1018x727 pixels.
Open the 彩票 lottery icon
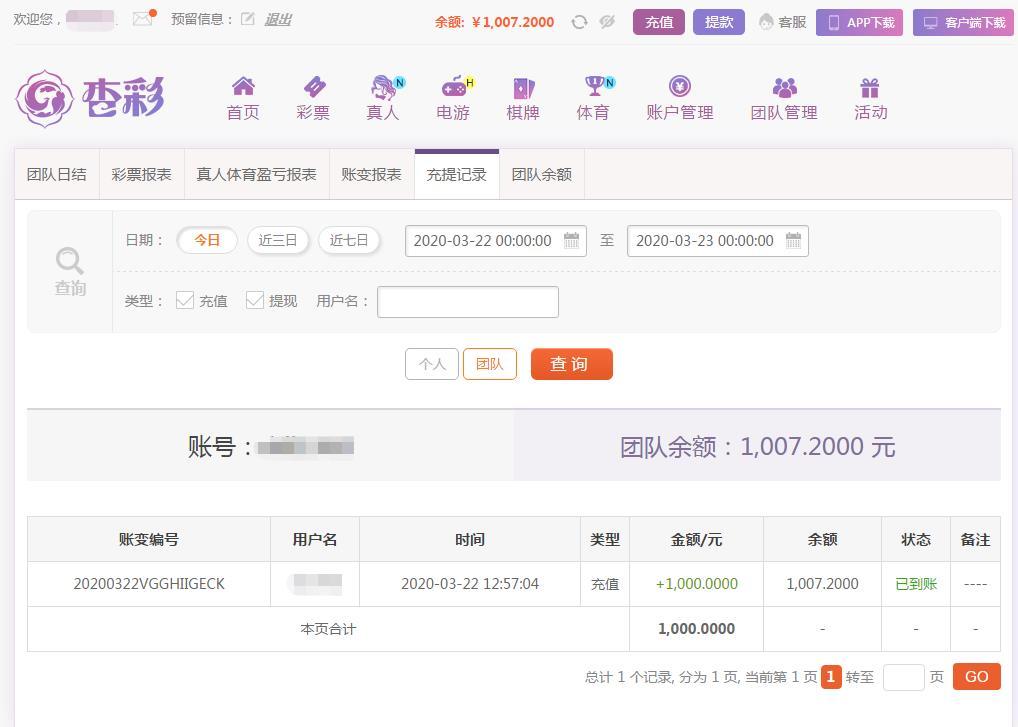pos(313,87)
